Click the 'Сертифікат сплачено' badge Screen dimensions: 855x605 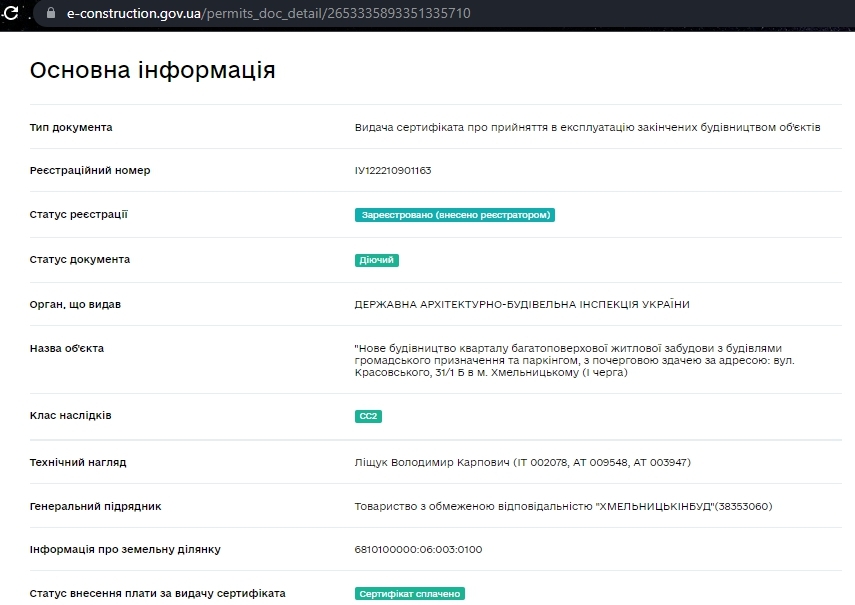click(x=410, y=594)
